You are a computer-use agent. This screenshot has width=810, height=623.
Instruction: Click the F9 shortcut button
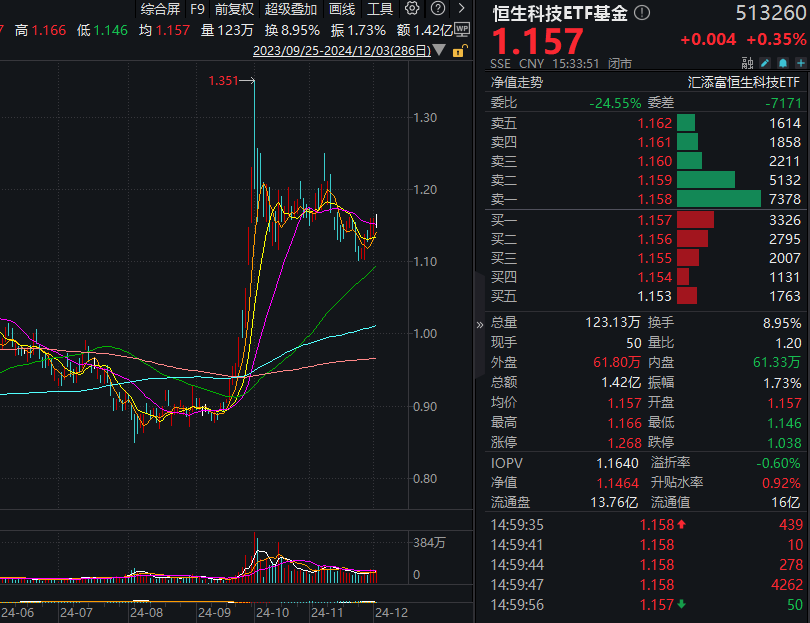click(x=196, y=8)
